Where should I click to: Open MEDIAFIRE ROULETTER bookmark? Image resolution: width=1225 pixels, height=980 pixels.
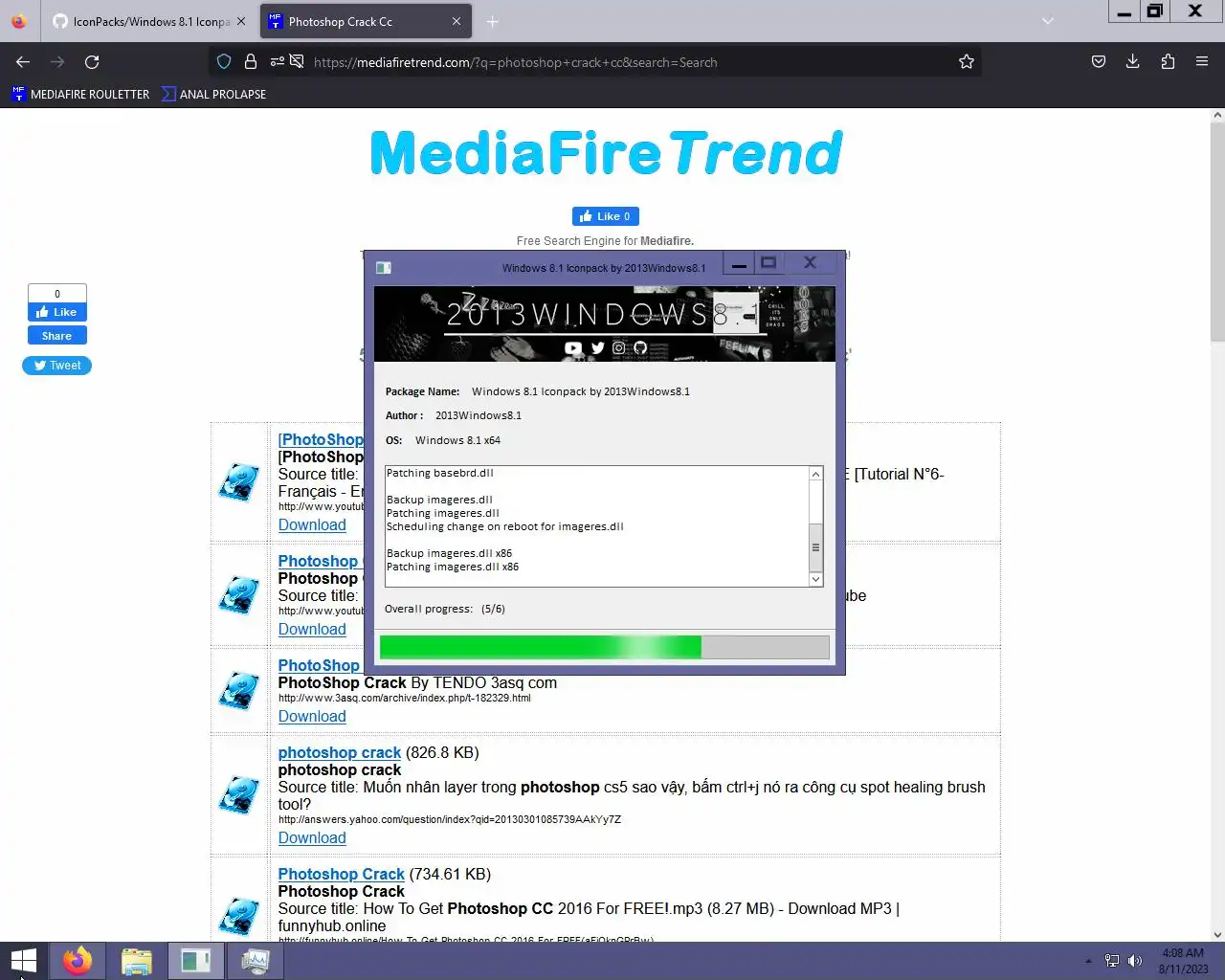81,94
